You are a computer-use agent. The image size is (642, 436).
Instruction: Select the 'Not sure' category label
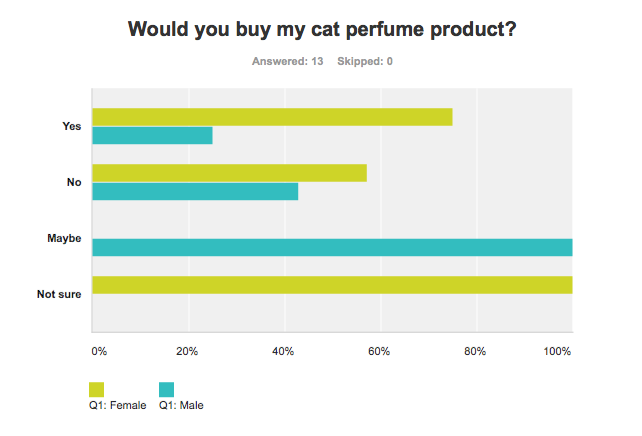click(x=59, y=294)
